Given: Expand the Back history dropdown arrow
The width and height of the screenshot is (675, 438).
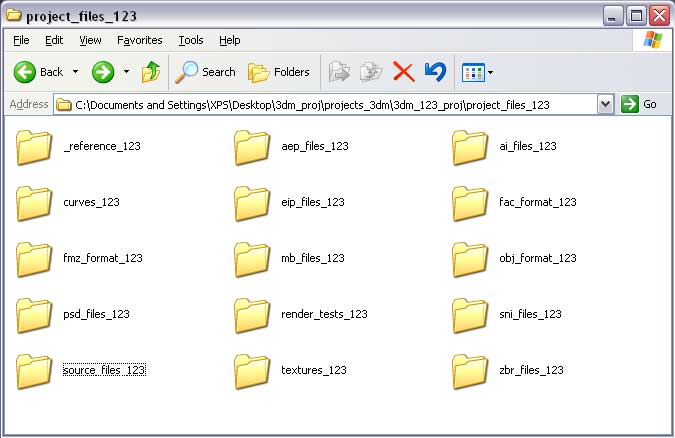Looking at the screenshot, I should 75,72.
